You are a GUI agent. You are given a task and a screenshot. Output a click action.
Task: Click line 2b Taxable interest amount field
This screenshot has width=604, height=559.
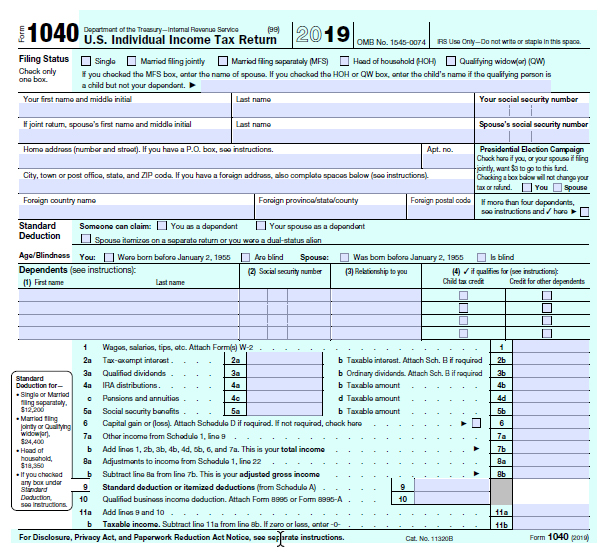pyautogui.click(x=551, y=360)
